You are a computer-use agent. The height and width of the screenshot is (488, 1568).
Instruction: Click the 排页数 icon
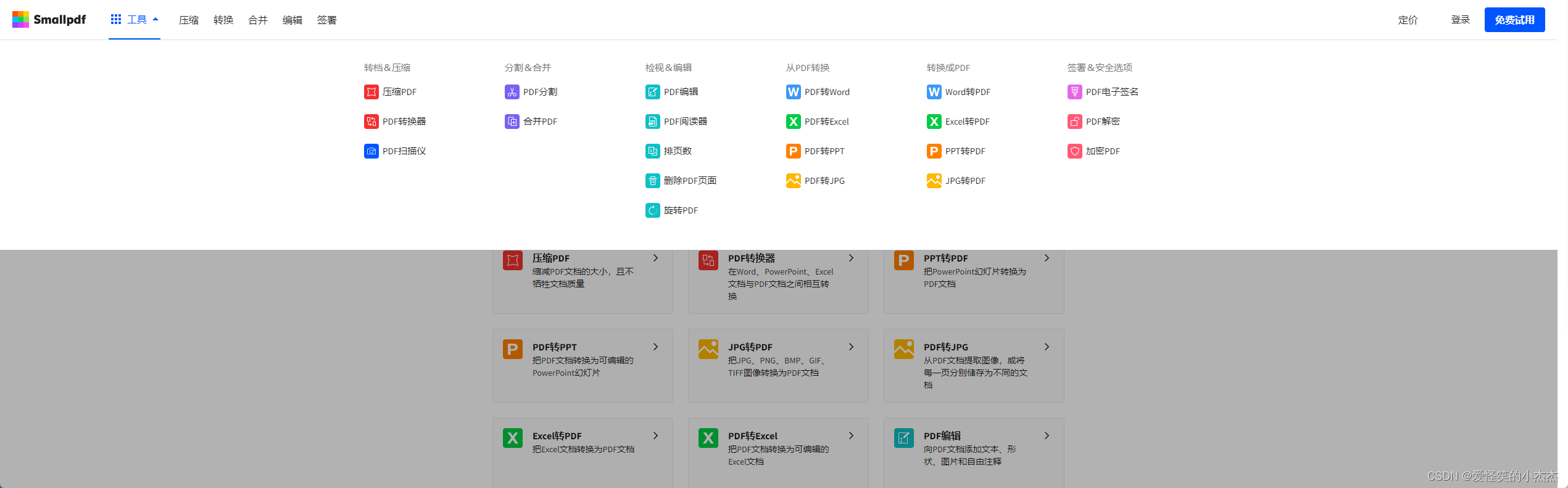point(653,151)
